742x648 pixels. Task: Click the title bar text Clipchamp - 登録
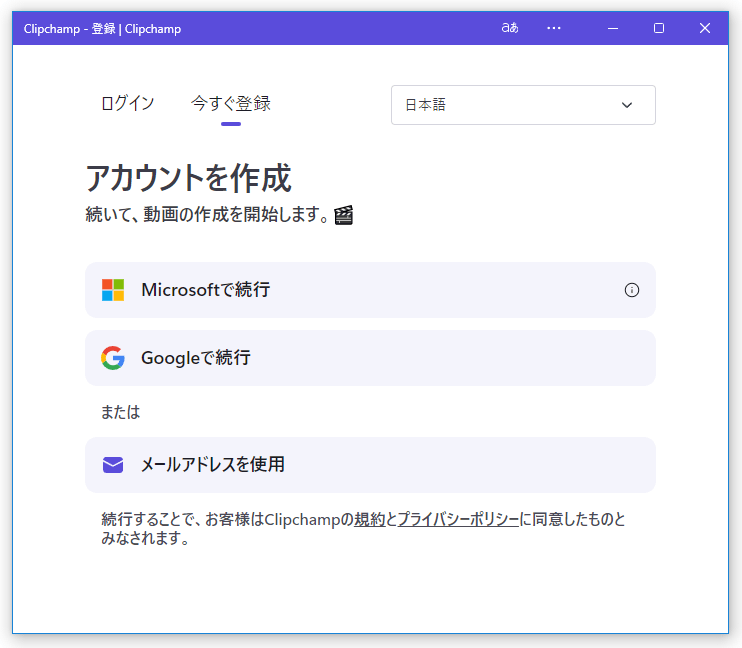pos(102,29)
